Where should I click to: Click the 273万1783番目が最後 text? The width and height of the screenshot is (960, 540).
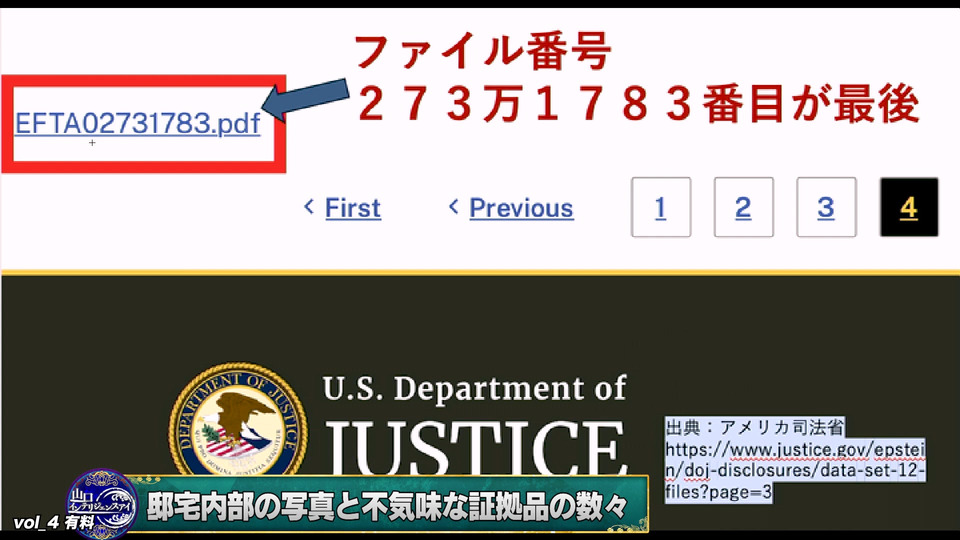pos(637,103)
